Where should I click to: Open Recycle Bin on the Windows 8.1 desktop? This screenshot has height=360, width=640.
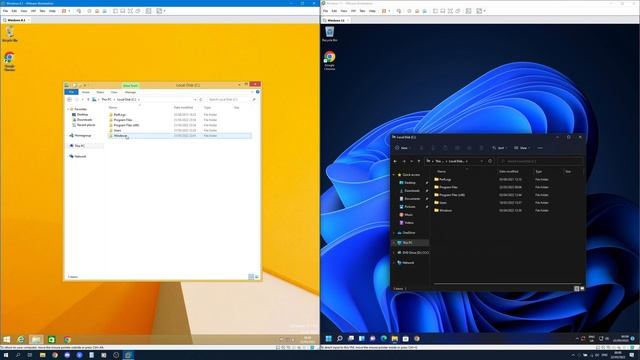tap(9, 33)
